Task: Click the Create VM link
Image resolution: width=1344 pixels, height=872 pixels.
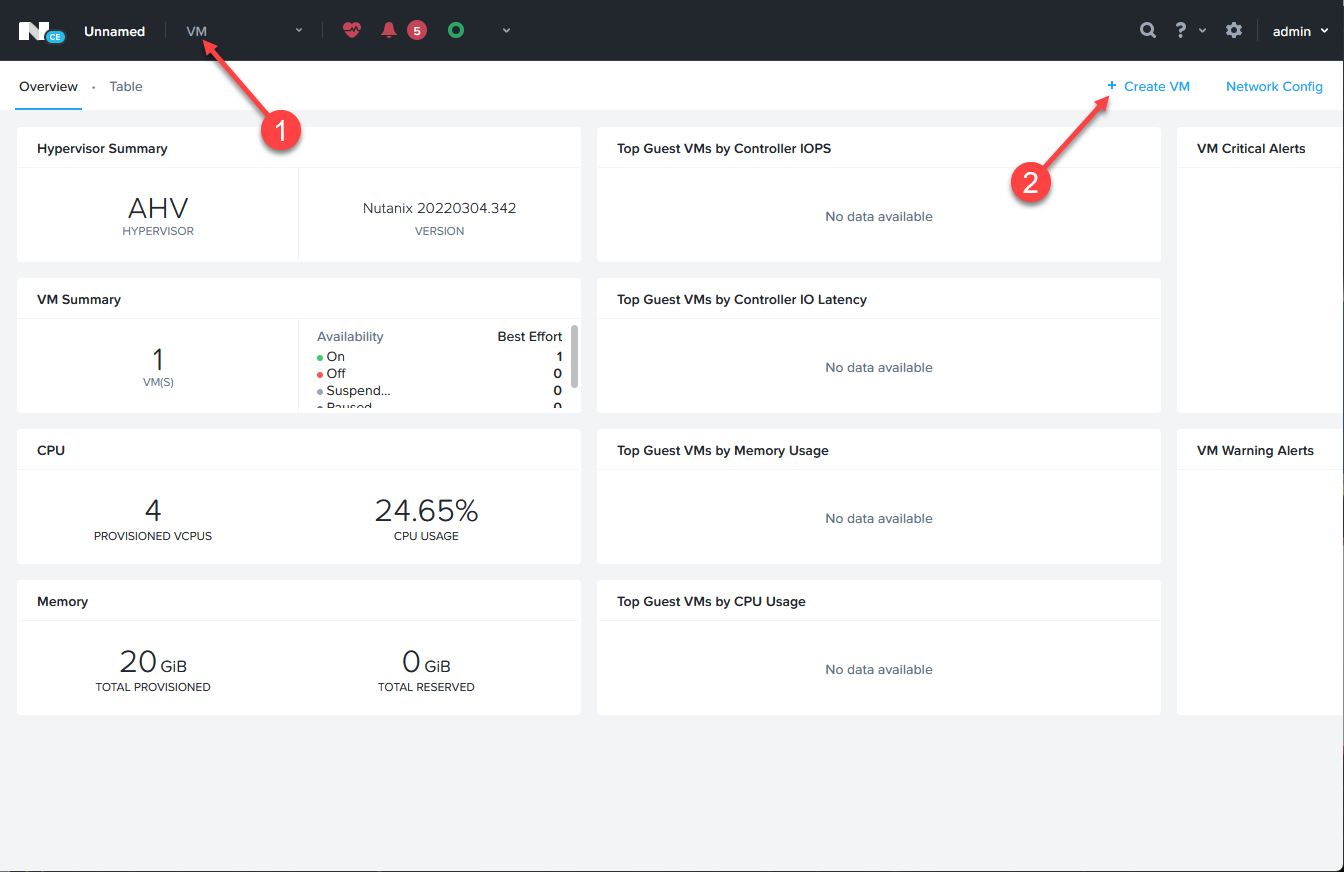Action: (x=1157, y=86)
